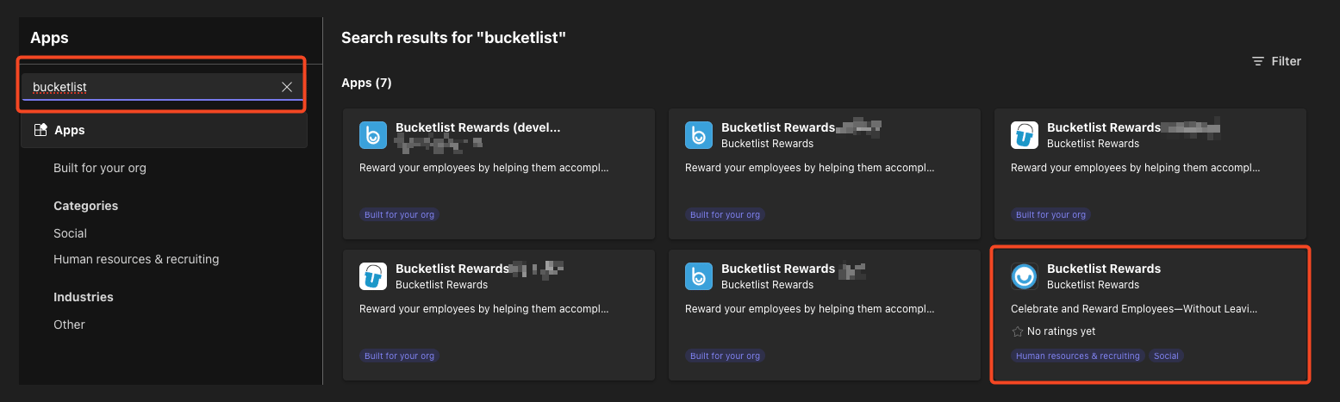Image resolution: width=1340 pixels, height=402 pixels.
Task: Click the "Categories" sidebar heading
Action: click(85, 205)
